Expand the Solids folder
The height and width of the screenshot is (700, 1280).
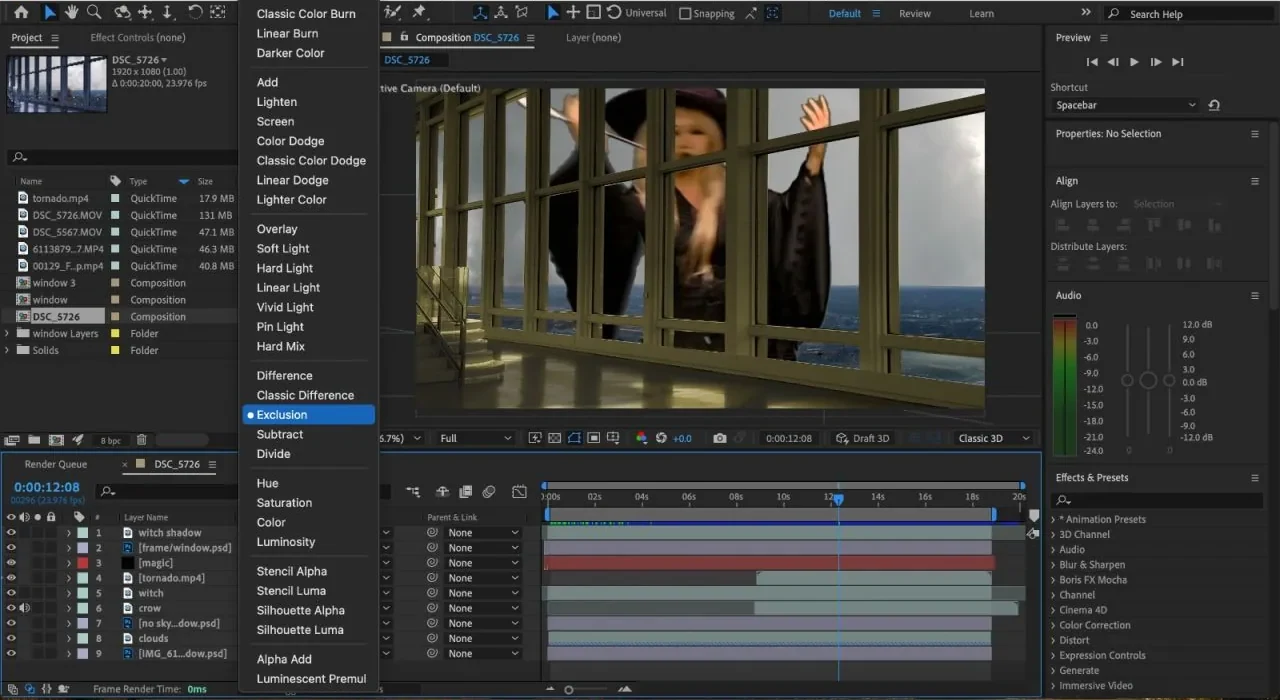click(9, 351)
